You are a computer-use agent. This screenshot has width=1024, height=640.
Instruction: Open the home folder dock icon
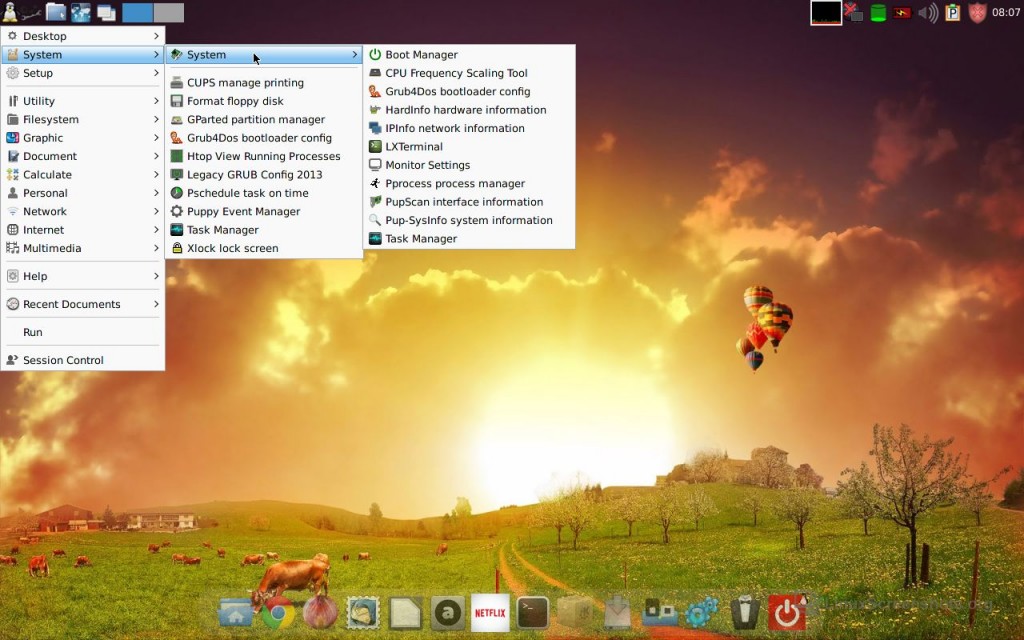(235, 612)
